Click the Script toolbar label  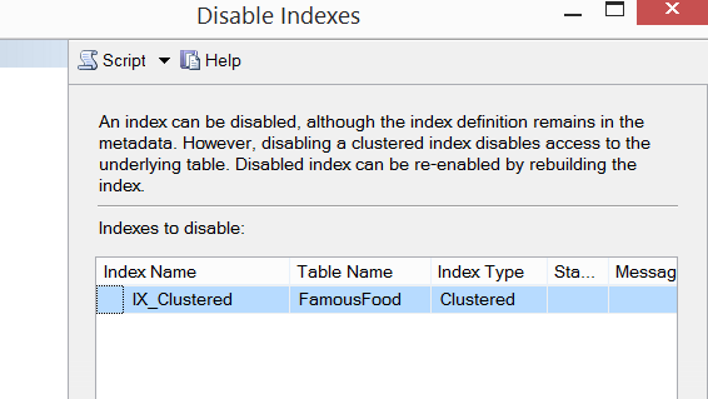pyautogui.click(x=124, y=60)
